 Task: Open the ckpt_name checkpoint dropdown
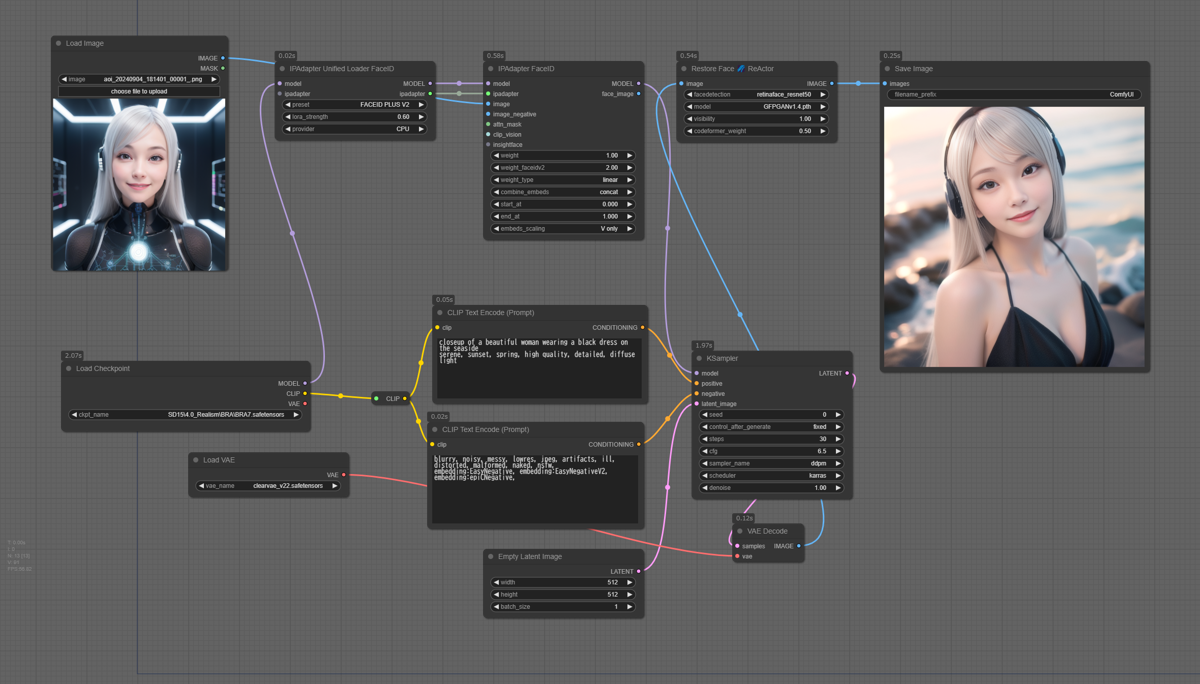(185, 414)
